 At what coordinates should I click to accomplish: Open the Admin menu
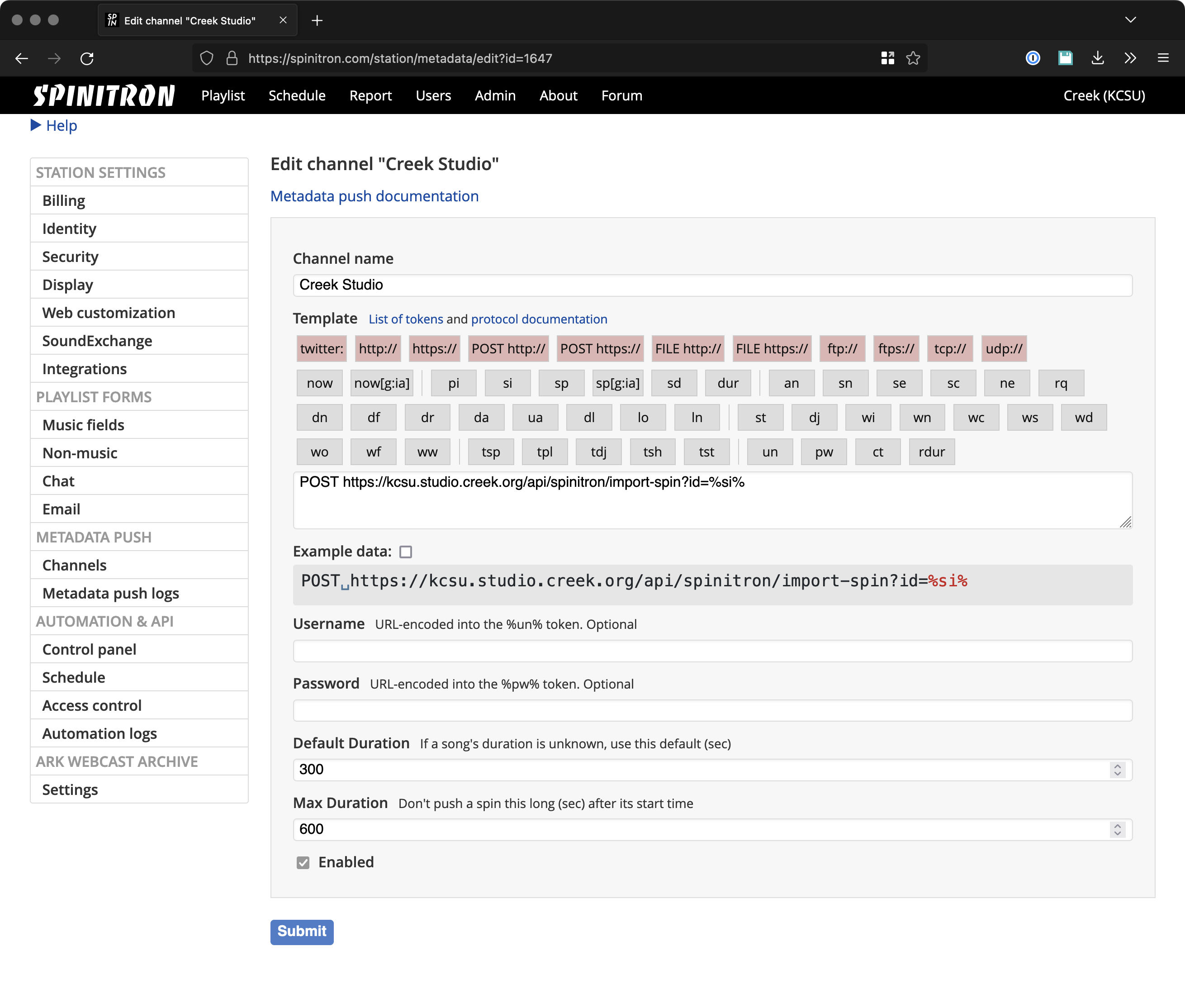click(x=495, y=95)
